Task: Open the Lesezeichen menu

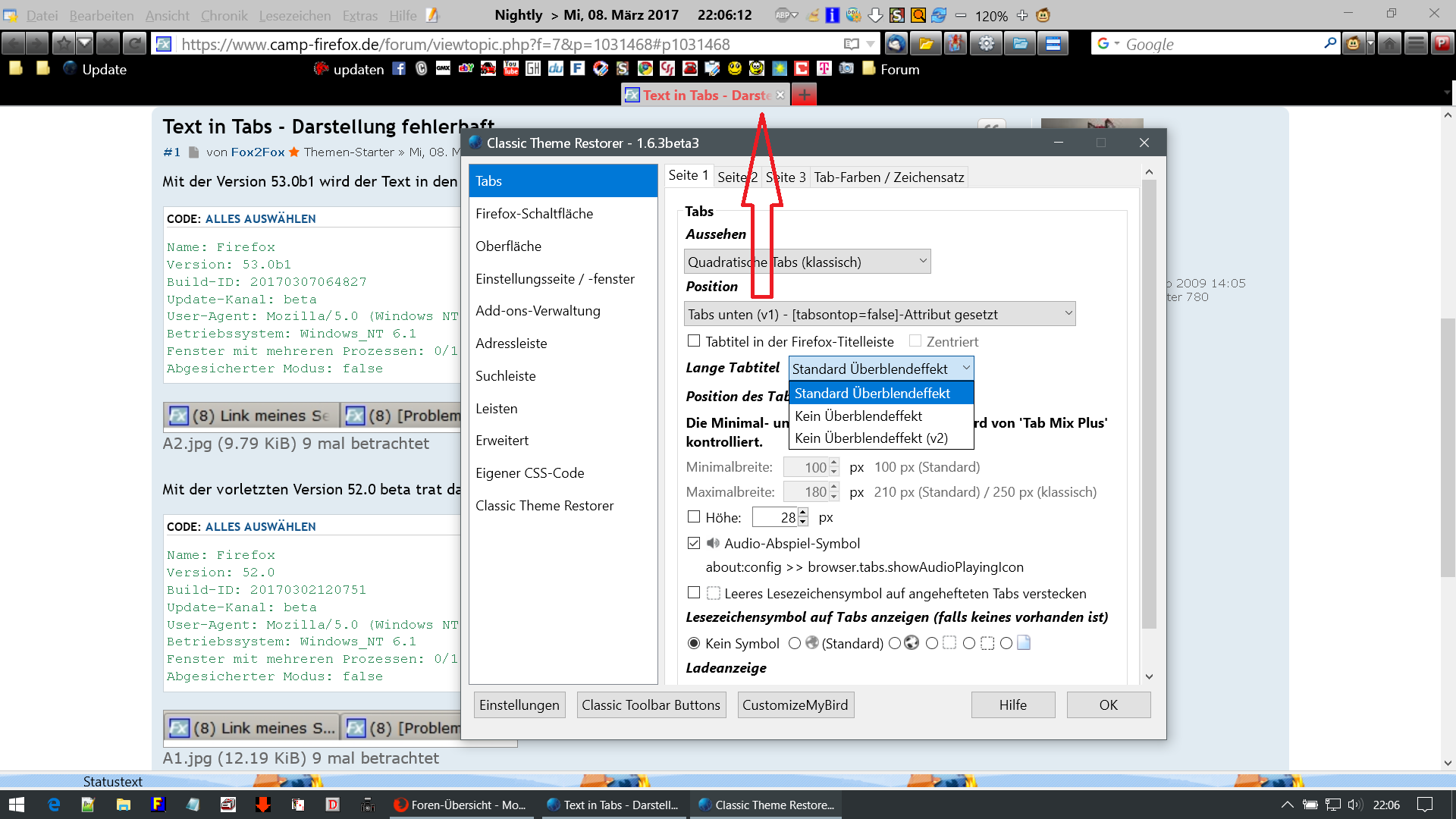Action: click(x=294, y=15)
